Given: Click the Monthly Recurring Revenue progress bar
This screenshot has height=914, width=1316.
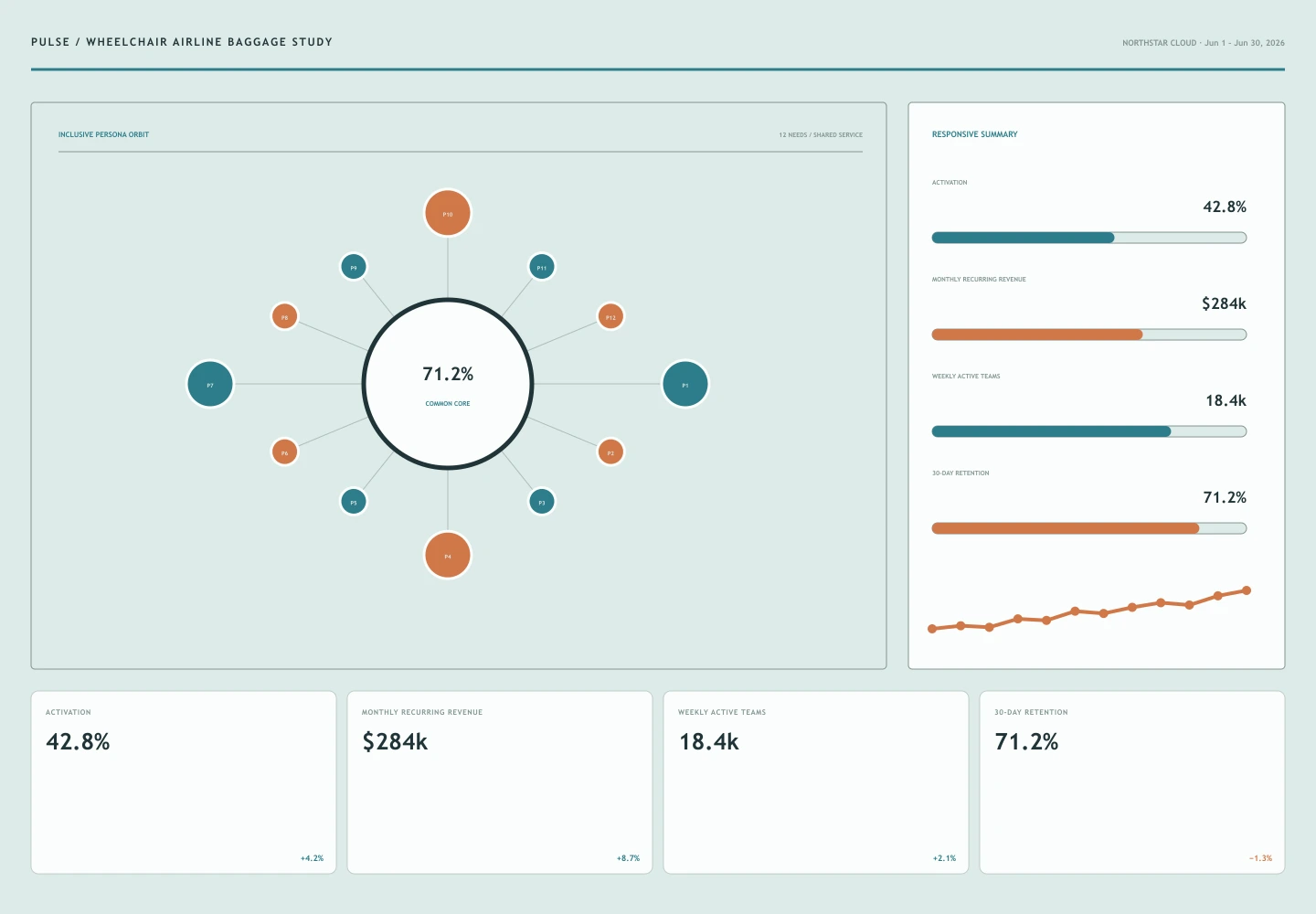Looking at the screenshot, I should 1089,335.
